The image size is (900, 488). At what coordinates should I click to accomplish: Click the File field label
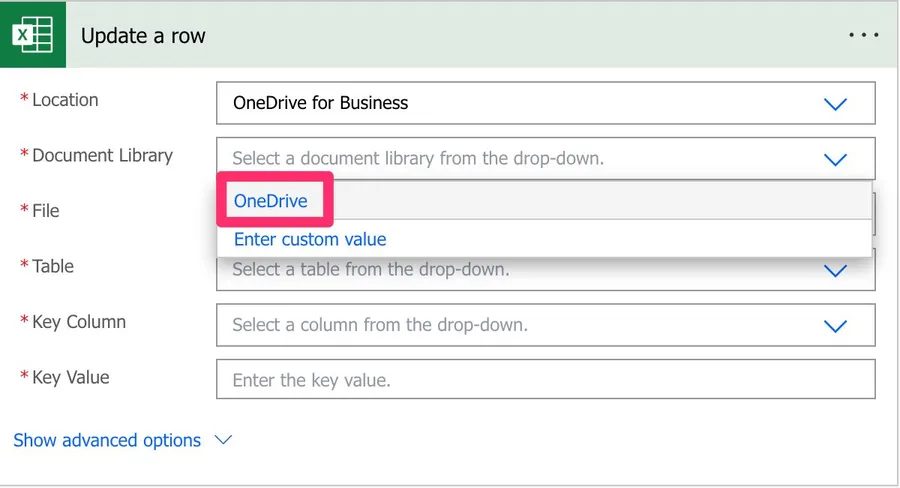click(x=46, y=211)
